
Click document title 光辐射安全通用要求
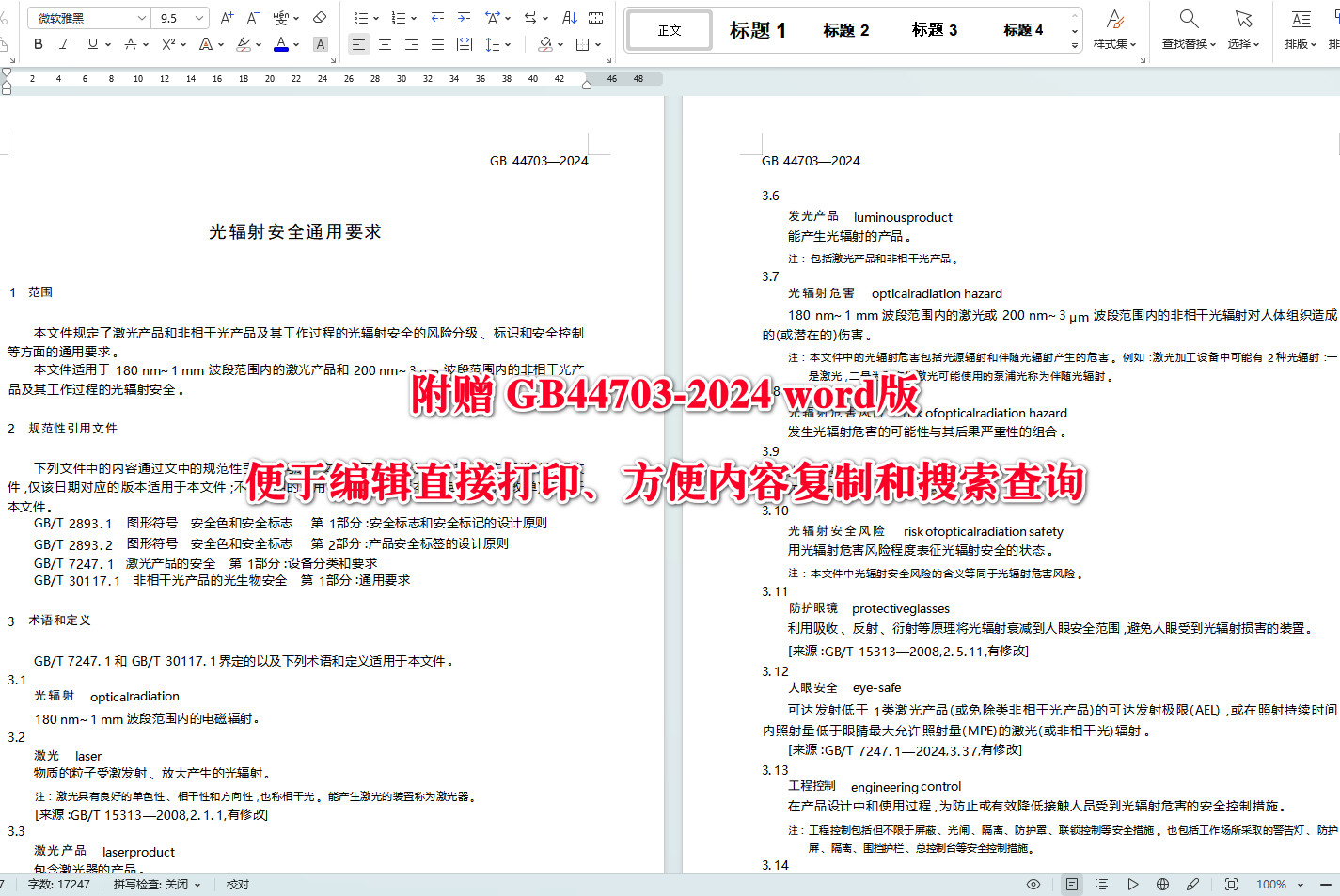click(295, 231)
